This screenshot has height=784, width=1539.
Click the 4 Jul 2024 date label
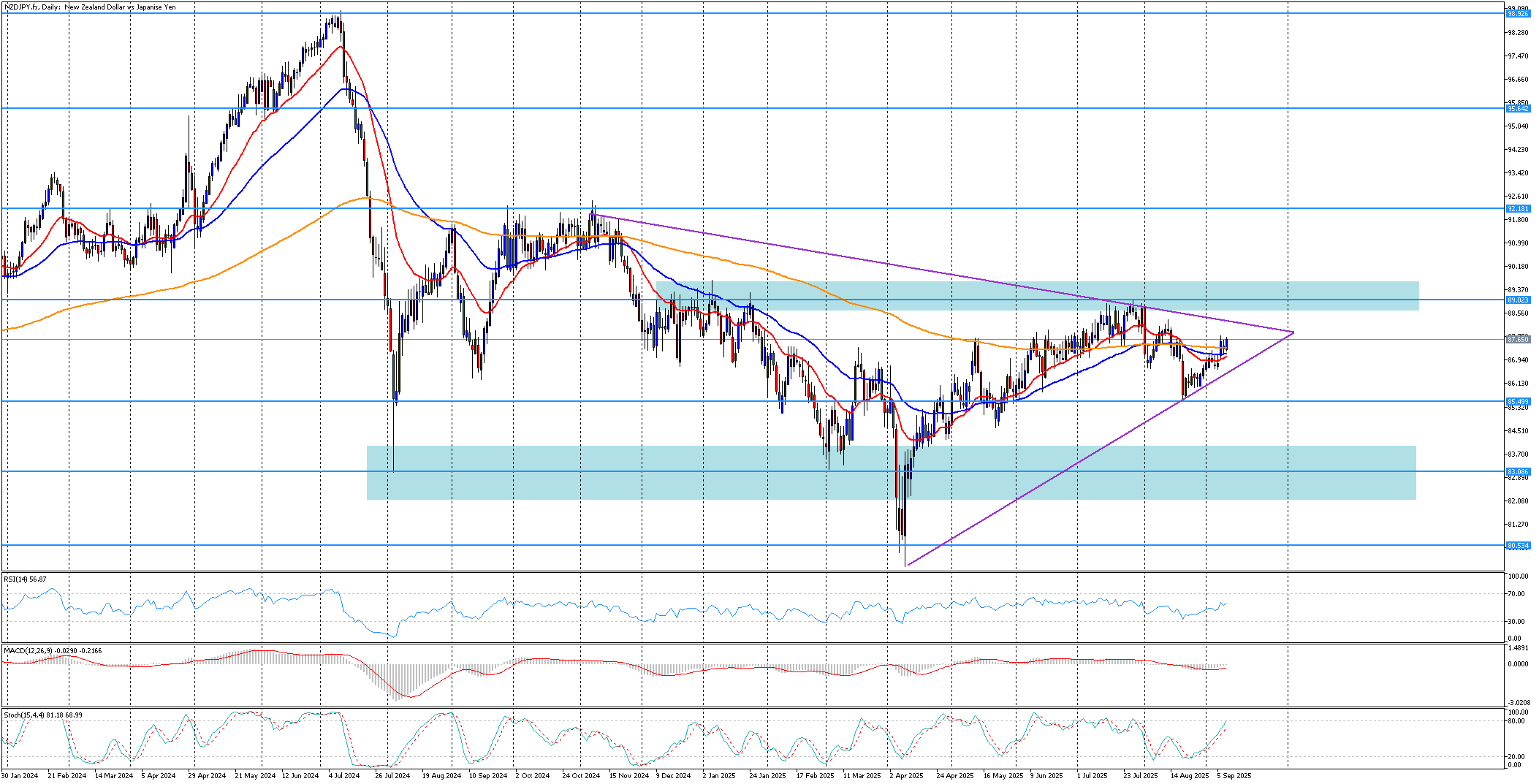pyautogui.click(x=344, y=776)
